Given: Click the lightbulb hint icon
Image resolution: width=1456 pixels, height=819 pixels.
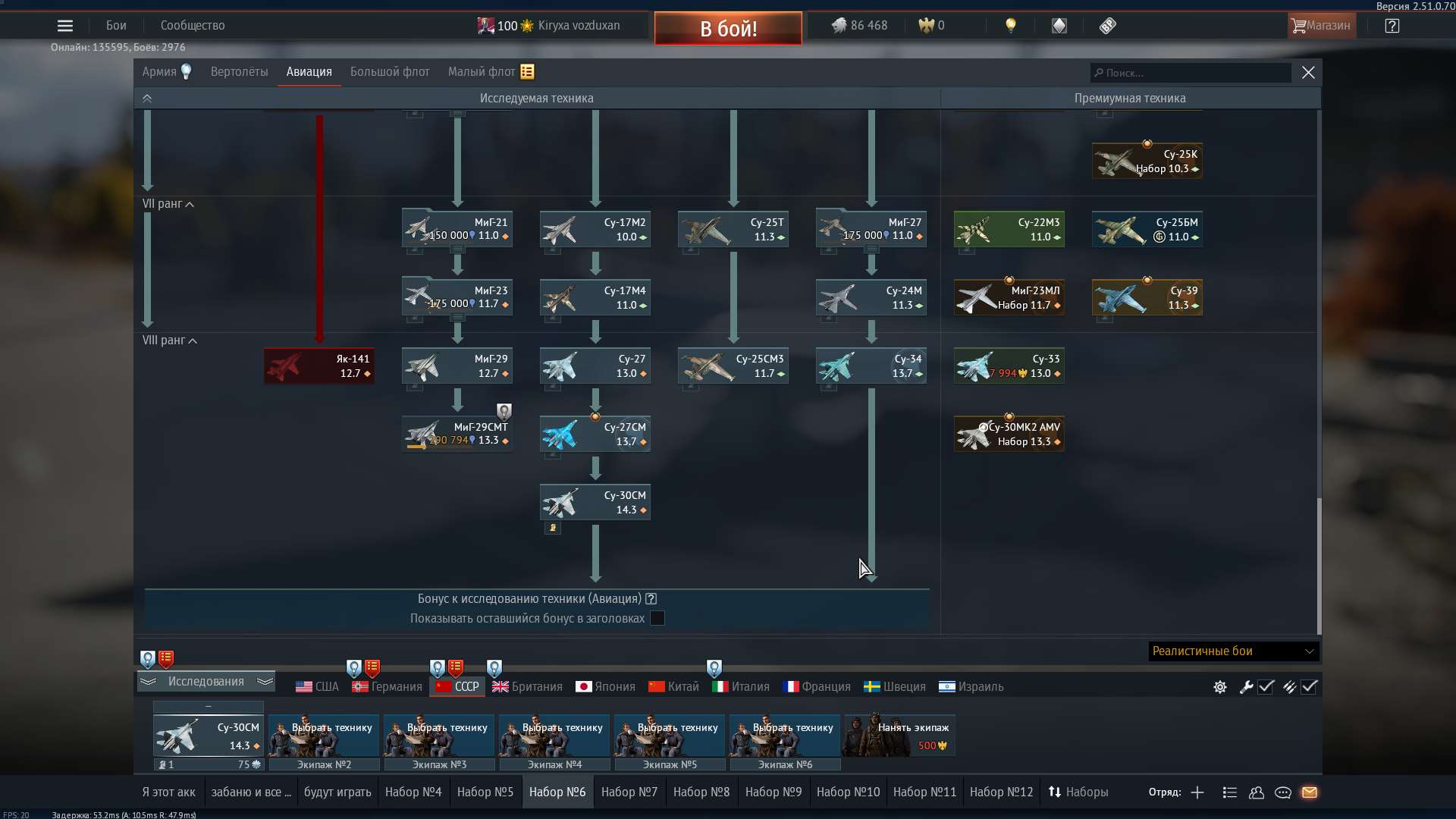Looking at the screenshot, I should point(1010,25).
